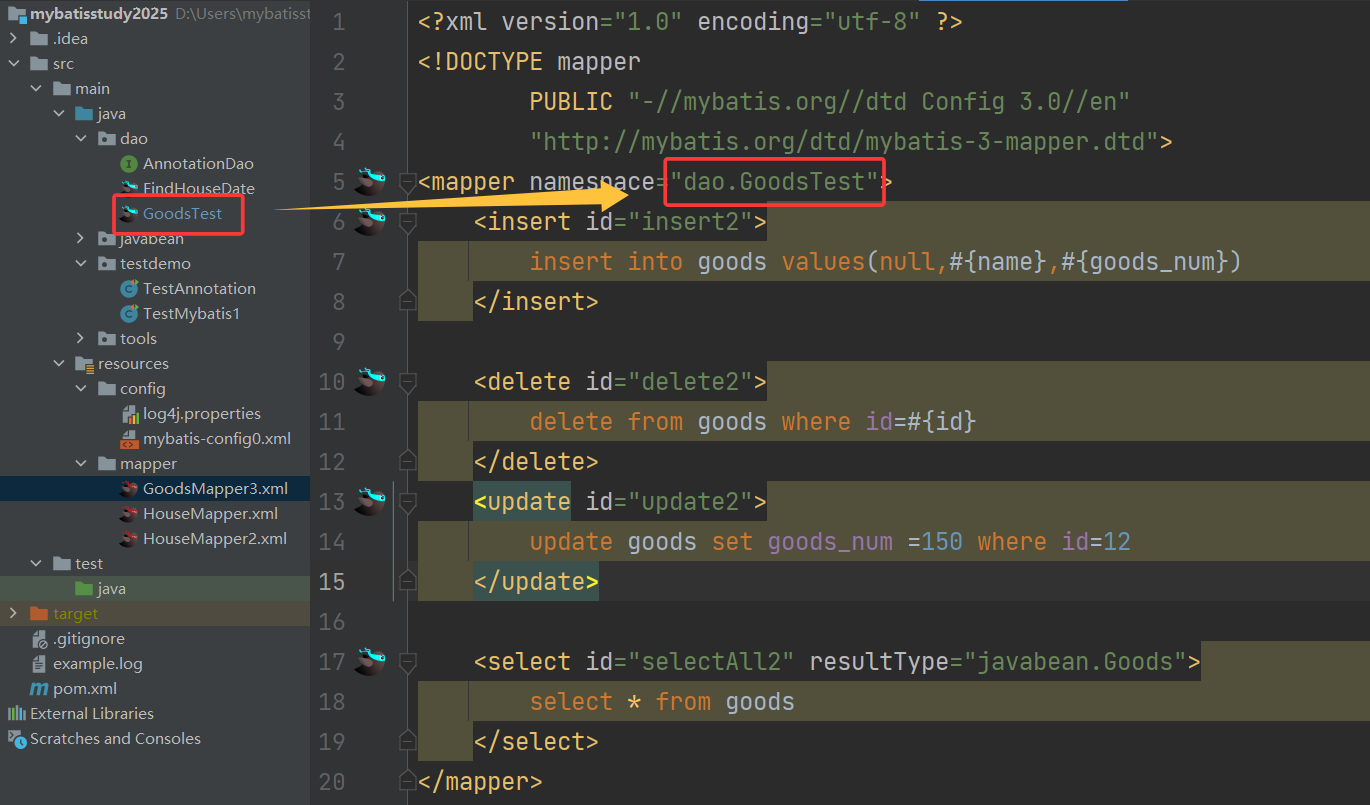Click the mybatis-config0.xml file icon

pos(129,438)
